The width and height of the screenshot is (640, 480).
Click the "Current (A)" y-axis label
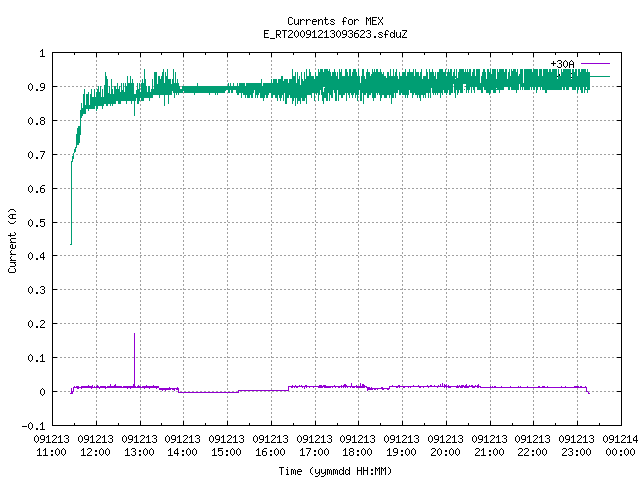12,240
